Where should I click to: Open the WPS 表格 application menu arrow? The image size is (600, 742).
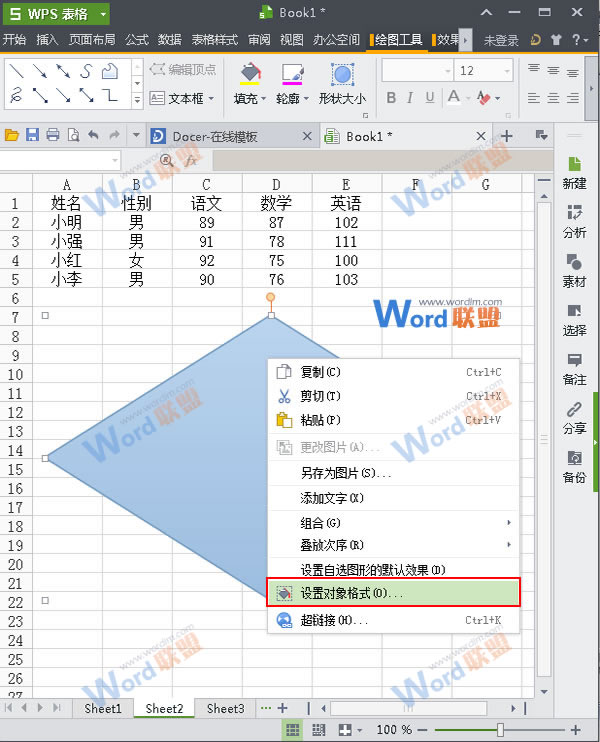click(103, 14)
